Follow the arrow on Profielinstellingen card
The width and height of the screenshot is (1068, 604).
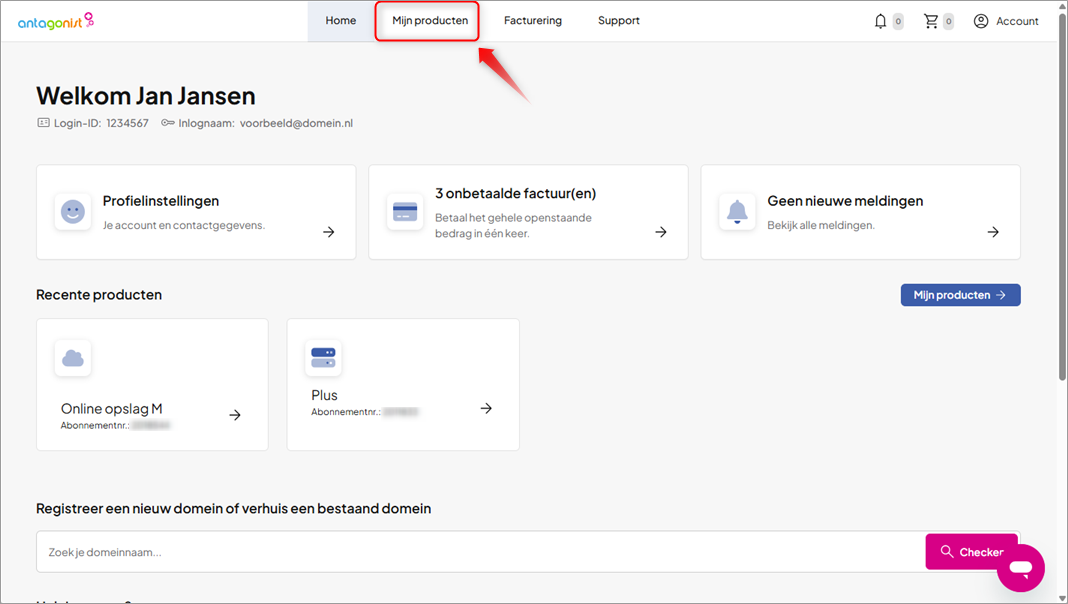[x=329, y=232]
